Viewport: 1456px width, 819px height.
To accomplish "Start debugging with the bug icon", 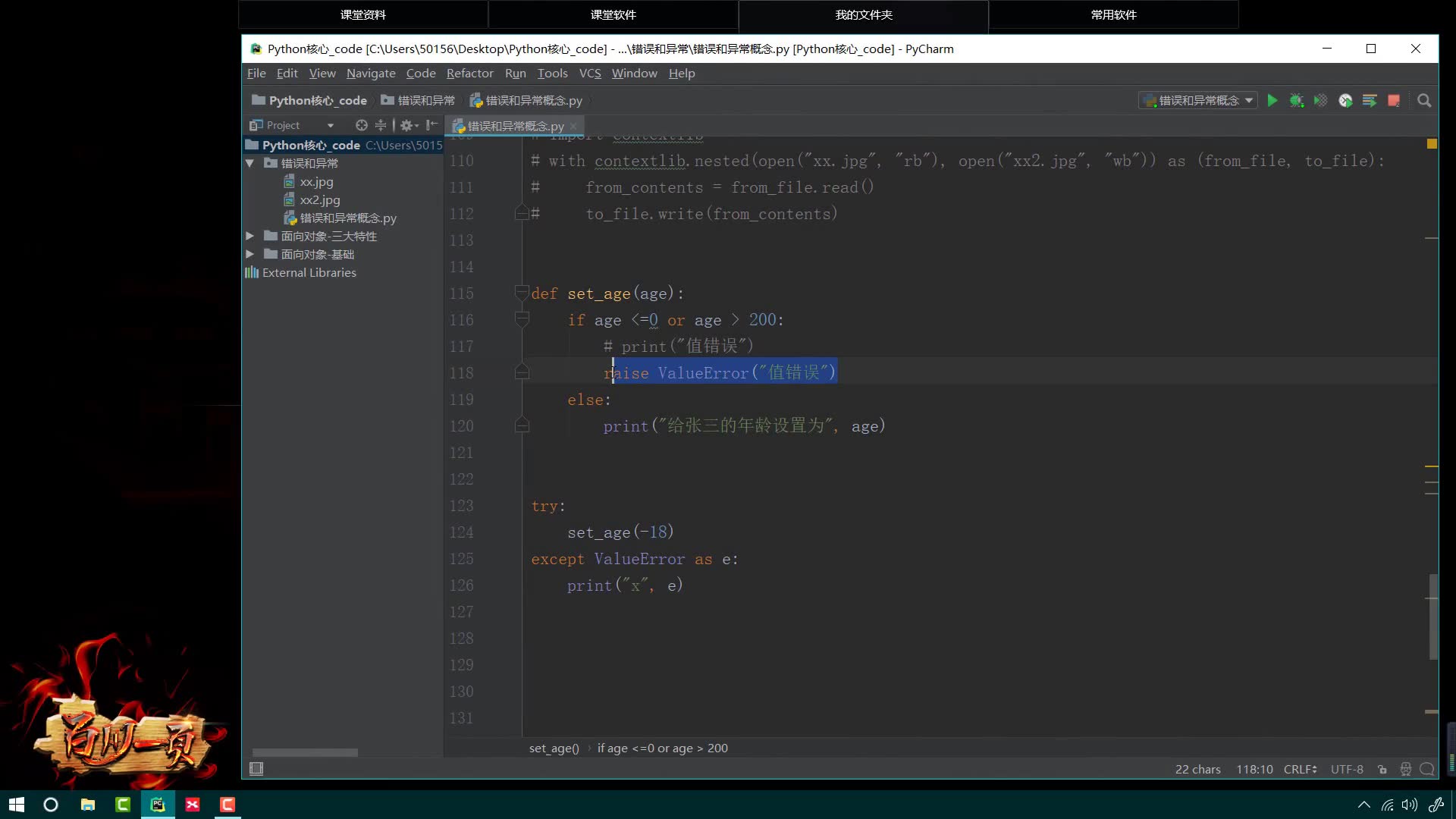I will pyautogui.click(x=1297, y=100).
